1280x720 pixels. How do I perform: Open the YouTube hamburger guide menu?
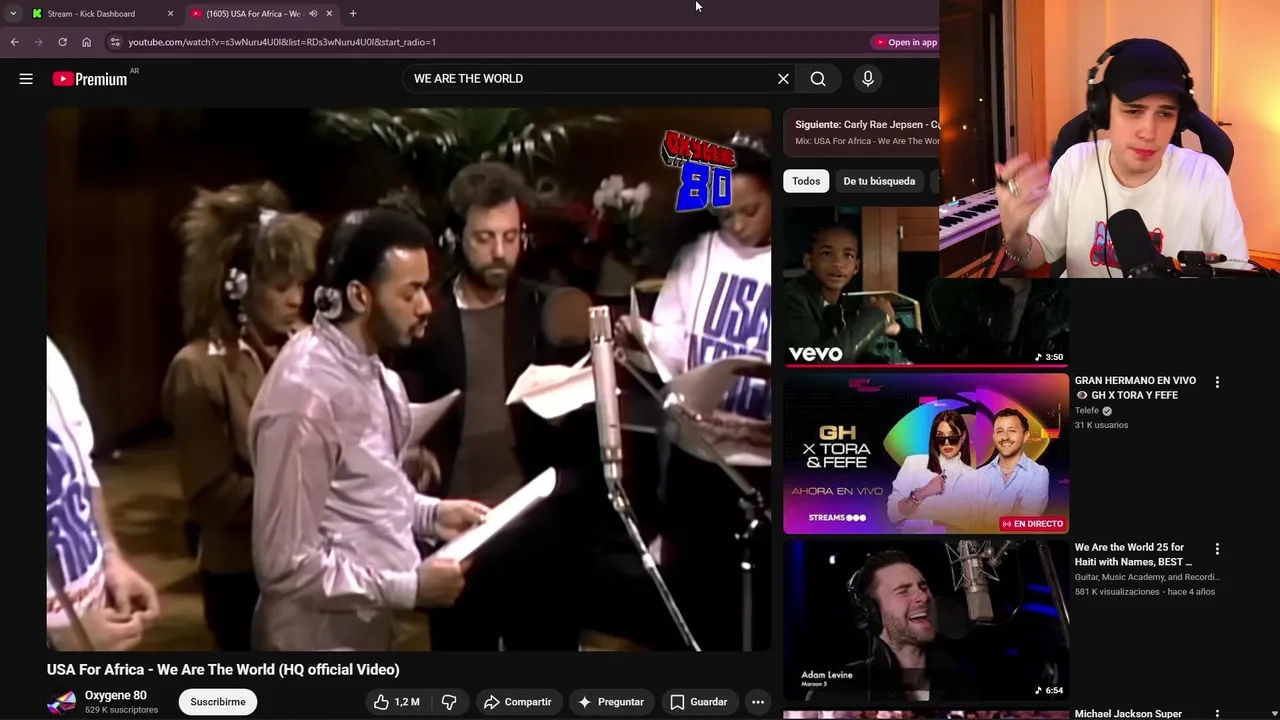pyautogui.click(x=26, y=79)
